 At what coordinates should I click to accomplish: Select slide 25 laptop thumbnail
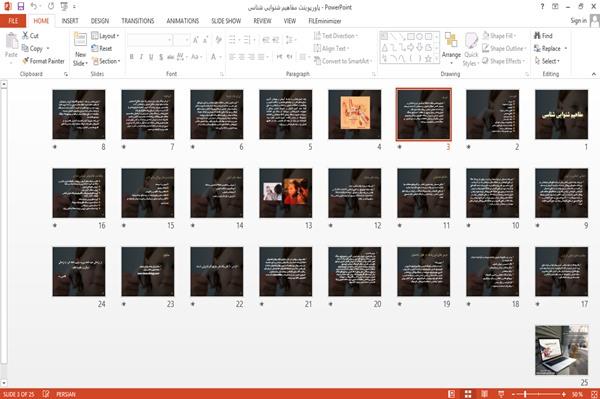click(x=561, y=350)
